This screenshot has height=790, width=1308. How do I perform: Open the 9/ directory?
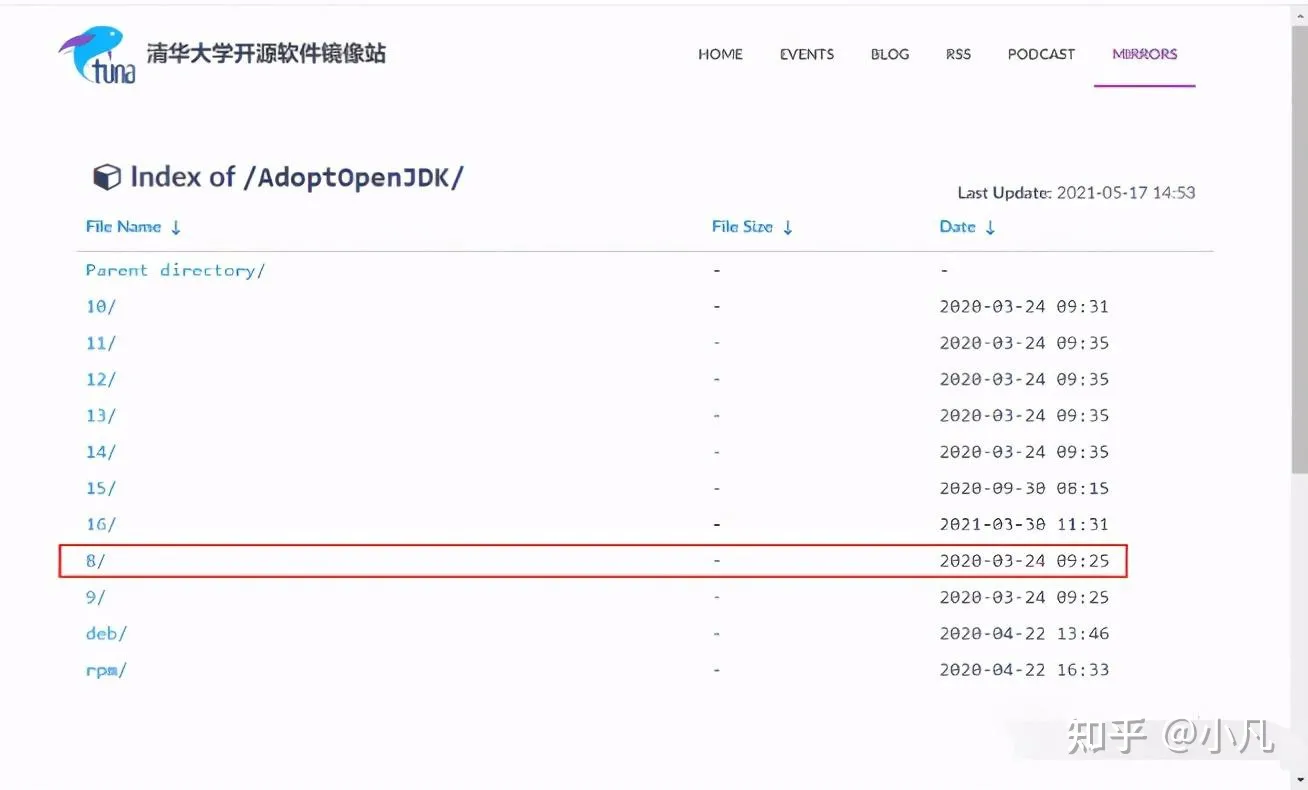(96, 597)
